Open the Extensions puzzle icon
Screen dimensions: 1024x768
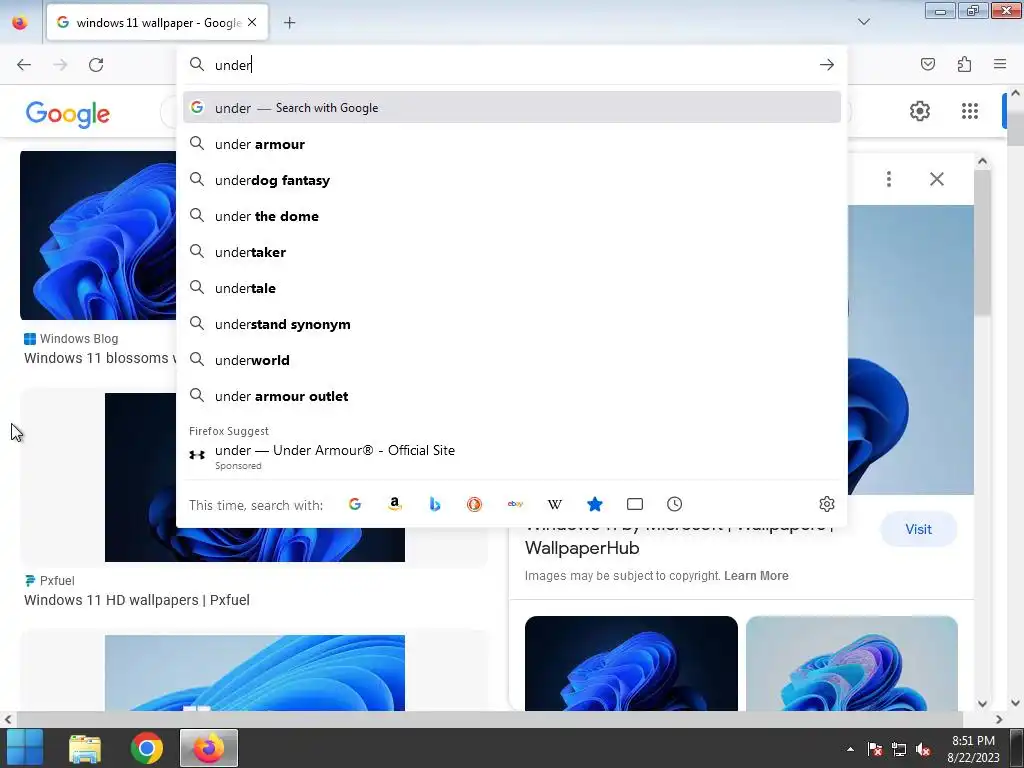pyautogui.click(x=964, y=64)
